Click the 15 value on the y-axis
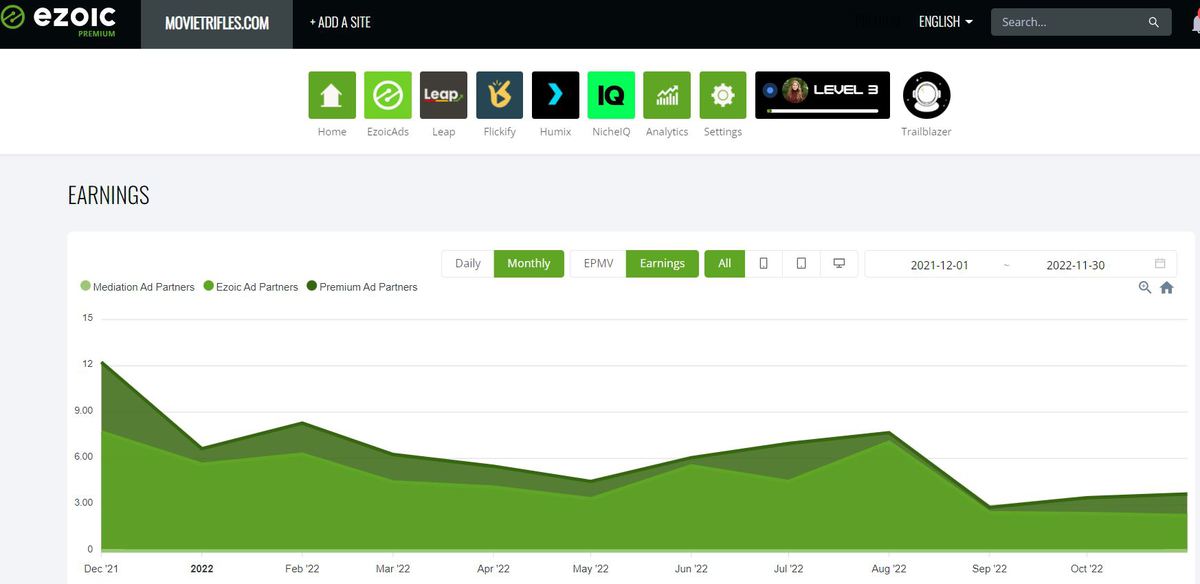This screenshot has height=584, width=1200. click(88, 318)
